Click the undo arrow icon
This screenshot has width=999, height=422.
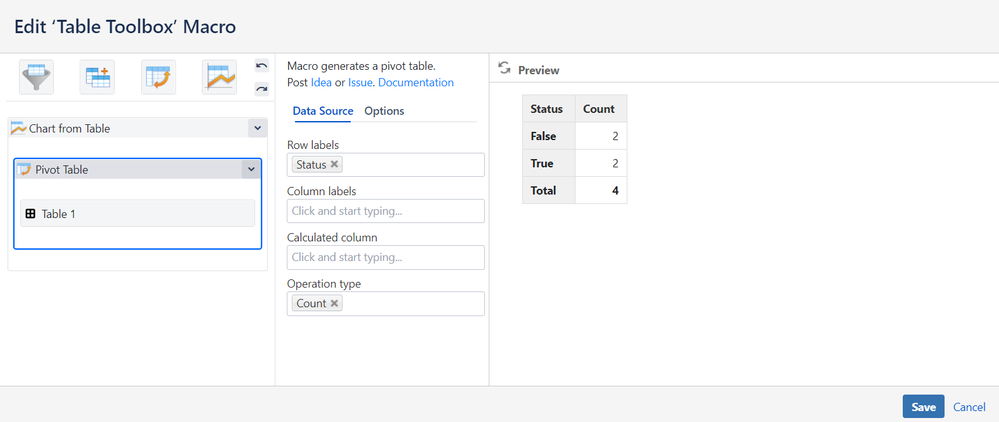click(261, 66)
